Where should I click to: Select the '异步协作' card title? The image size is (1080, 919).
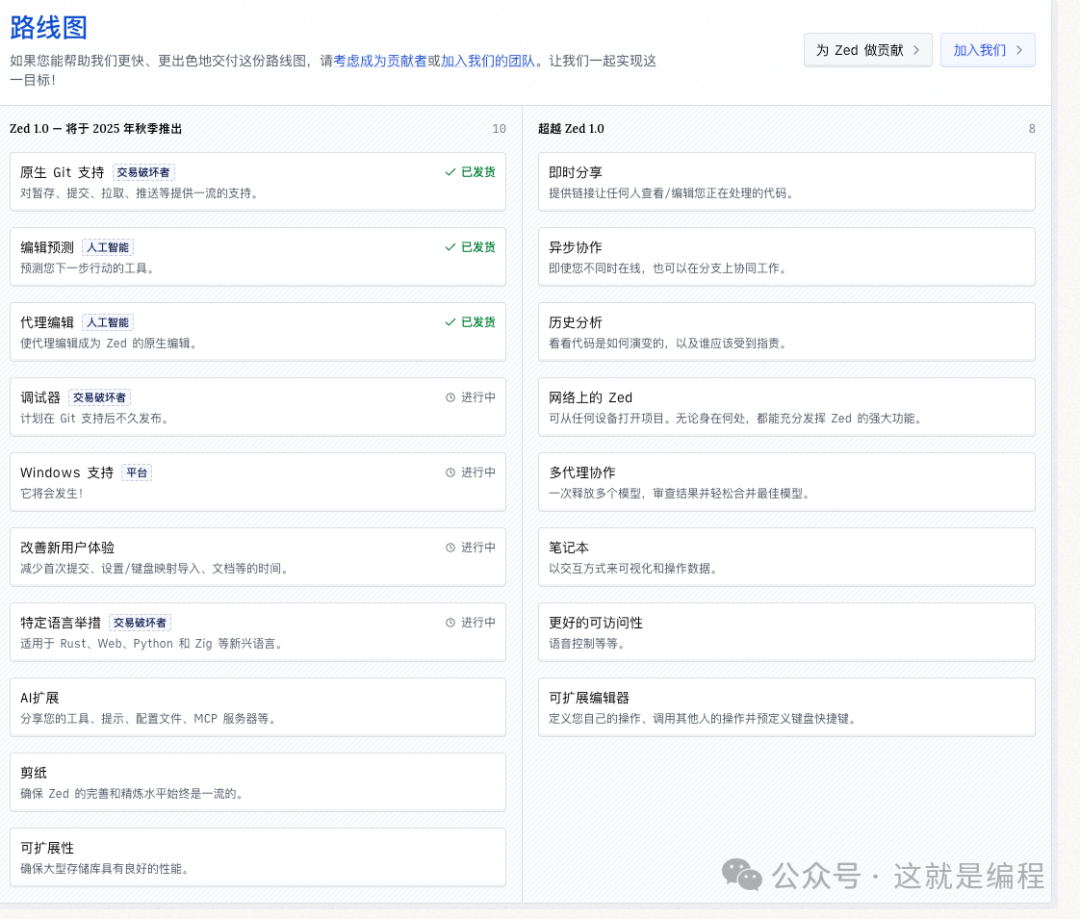click(575, 247)
